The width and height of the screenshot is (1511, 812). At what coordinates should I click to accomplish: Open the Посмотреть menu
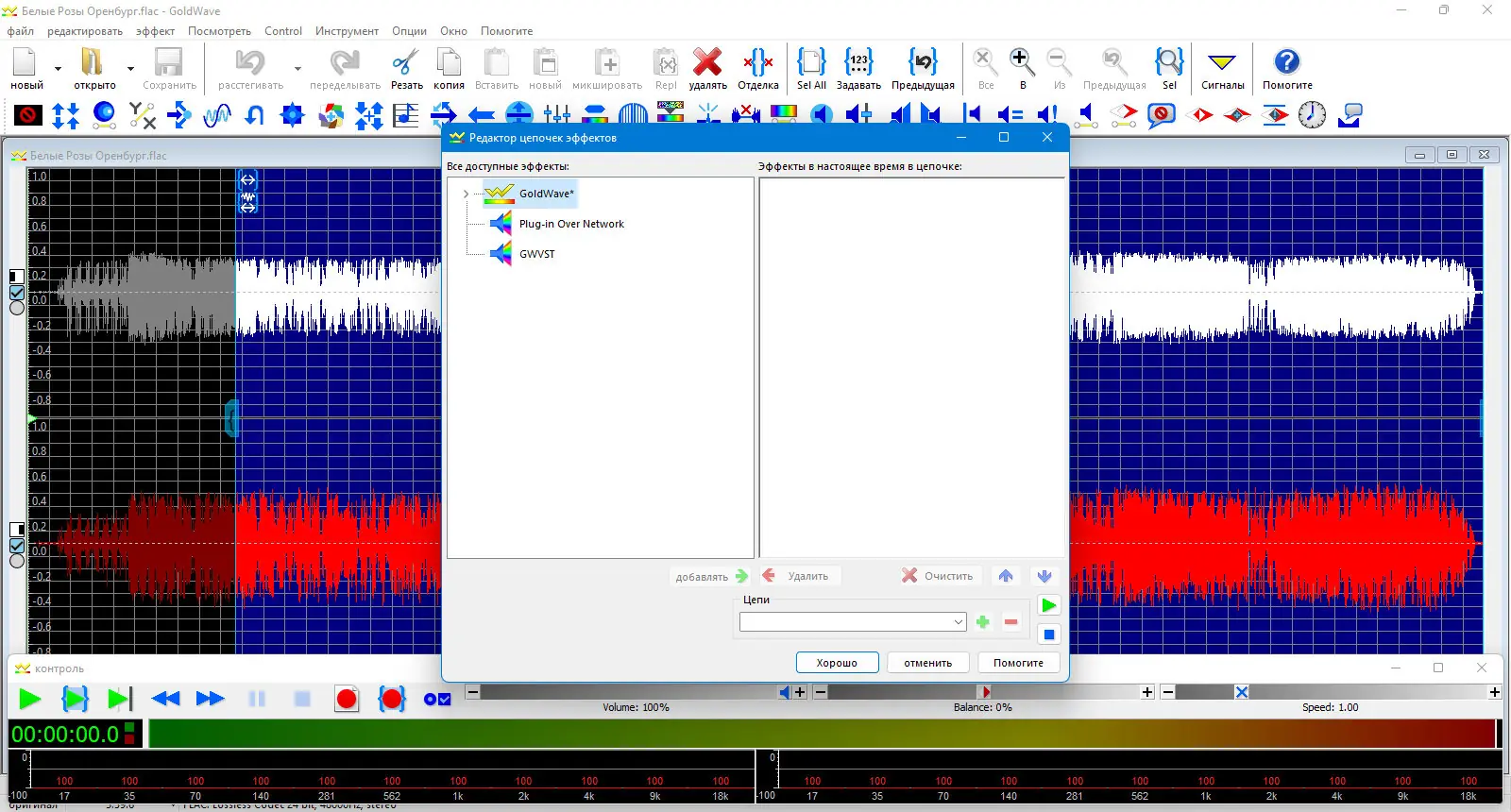point(219,31)
